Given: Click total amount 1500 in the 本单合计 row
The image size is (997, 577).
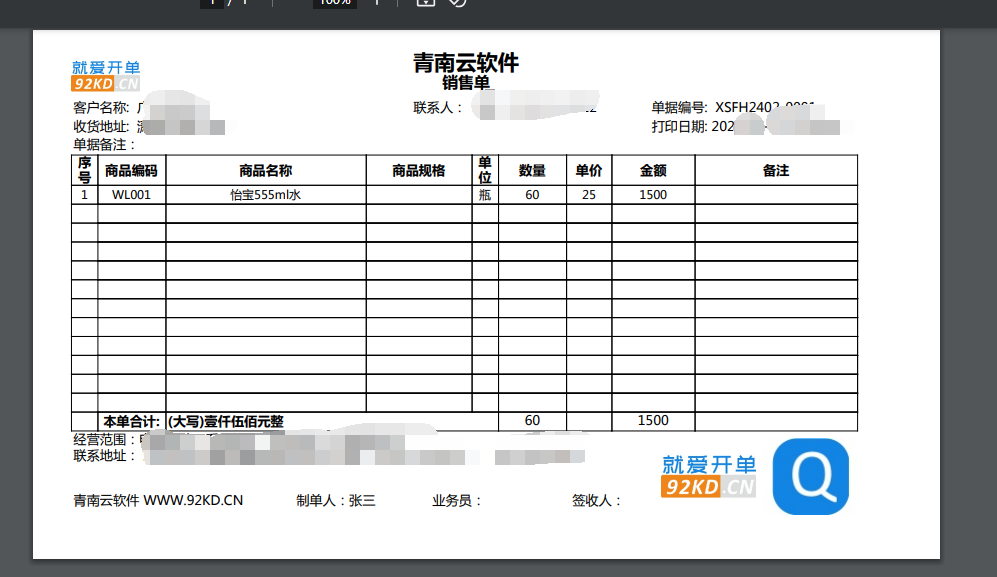Looking at the screenshot, I should coord(653,421).
